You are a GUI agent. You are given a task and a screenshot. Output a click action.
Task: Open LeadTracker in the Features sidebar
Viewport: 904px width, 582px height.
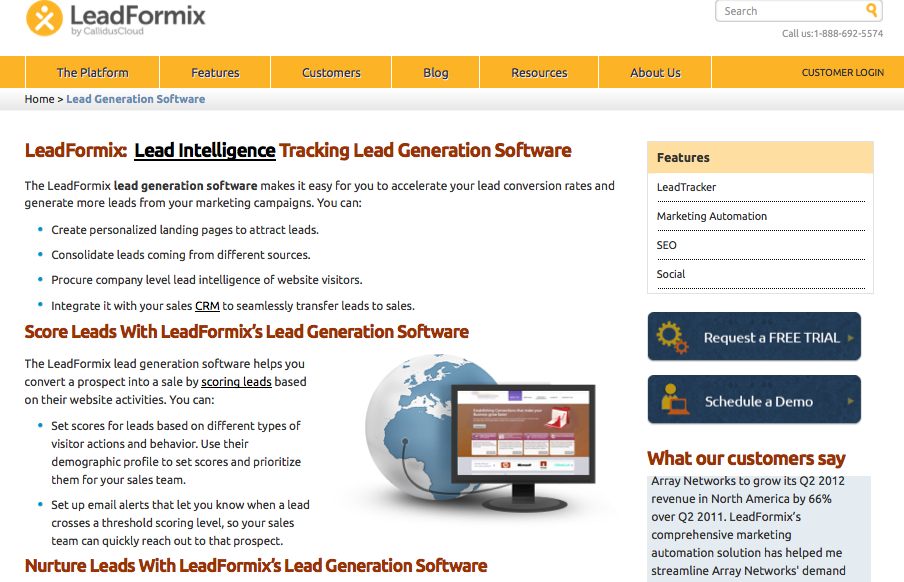point(686,187)
